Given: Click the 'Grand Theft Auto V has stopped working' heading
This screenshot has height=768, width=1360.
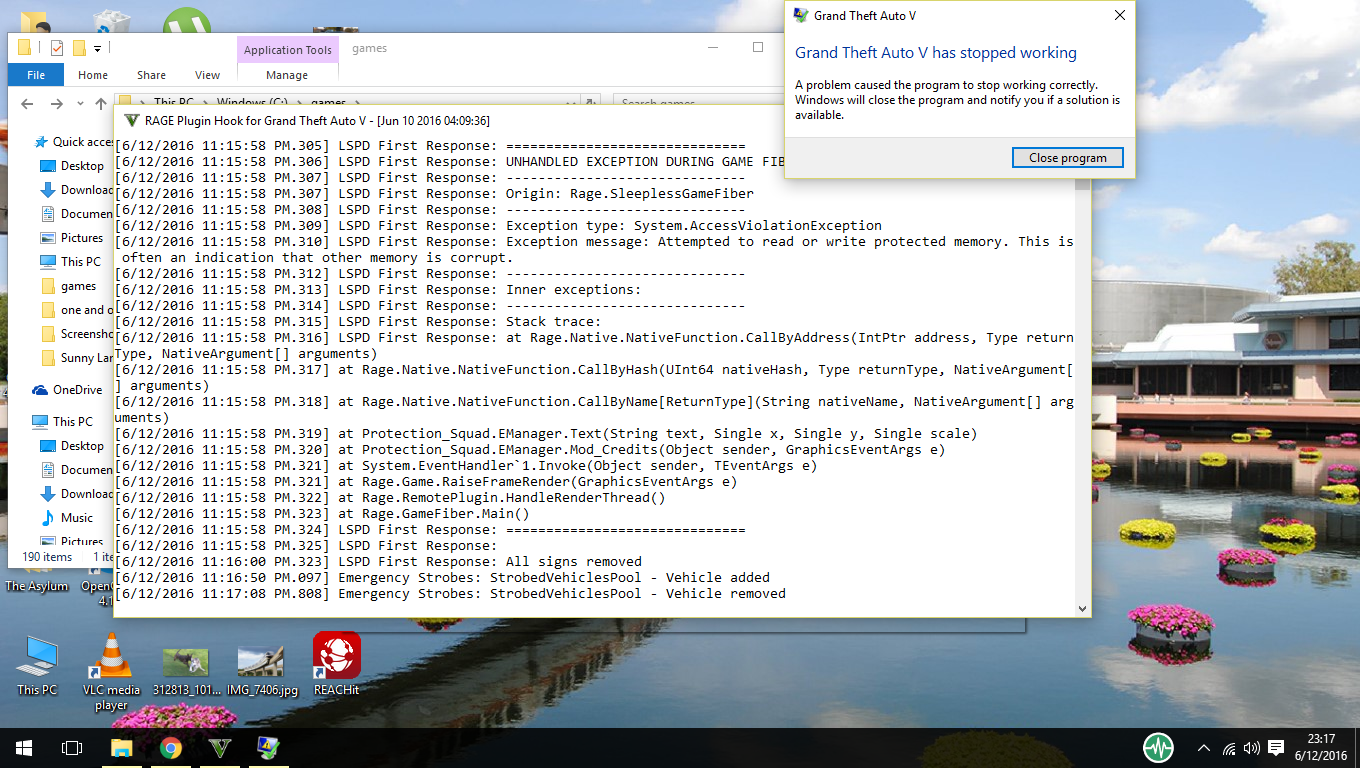Looking at the screenshot, I should tap(936, 53).
